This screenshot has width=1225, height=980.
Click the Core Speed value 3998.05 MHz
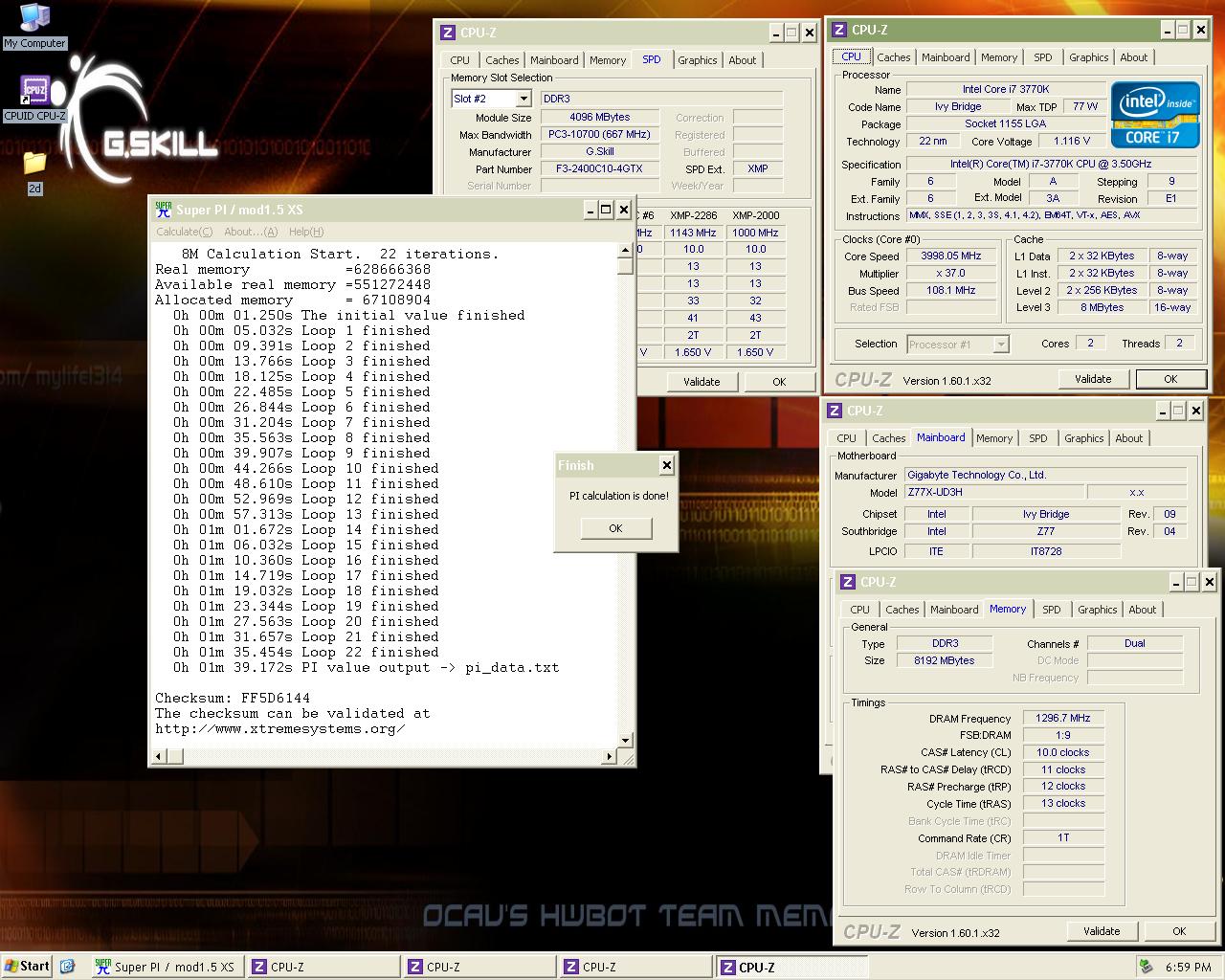tap(951, 256)
